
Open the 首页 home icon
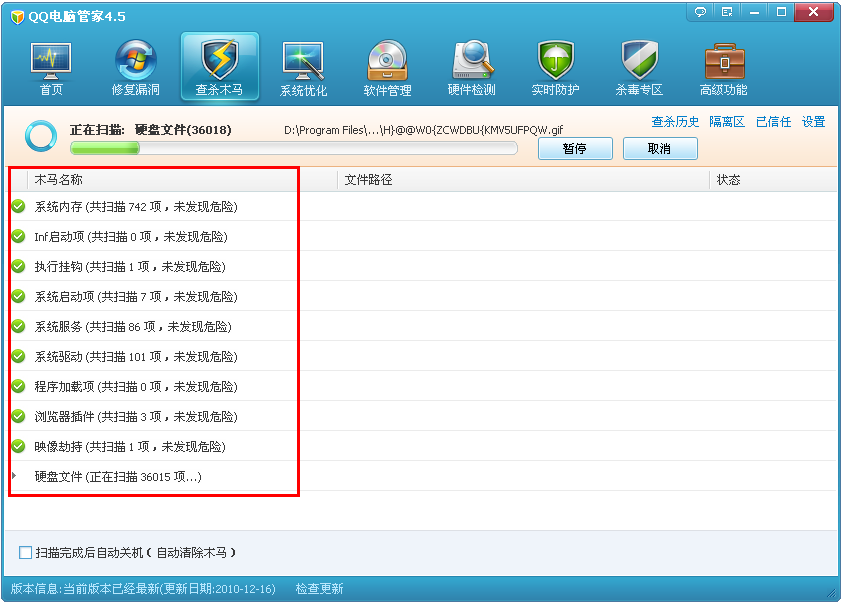click(51, 69)
